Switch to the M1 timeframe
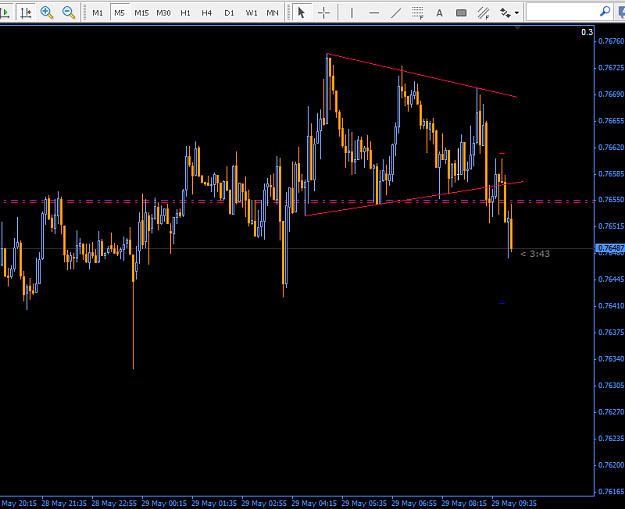Screen dimensions: 625x509 pyautogui.click(x=98, y=13)
